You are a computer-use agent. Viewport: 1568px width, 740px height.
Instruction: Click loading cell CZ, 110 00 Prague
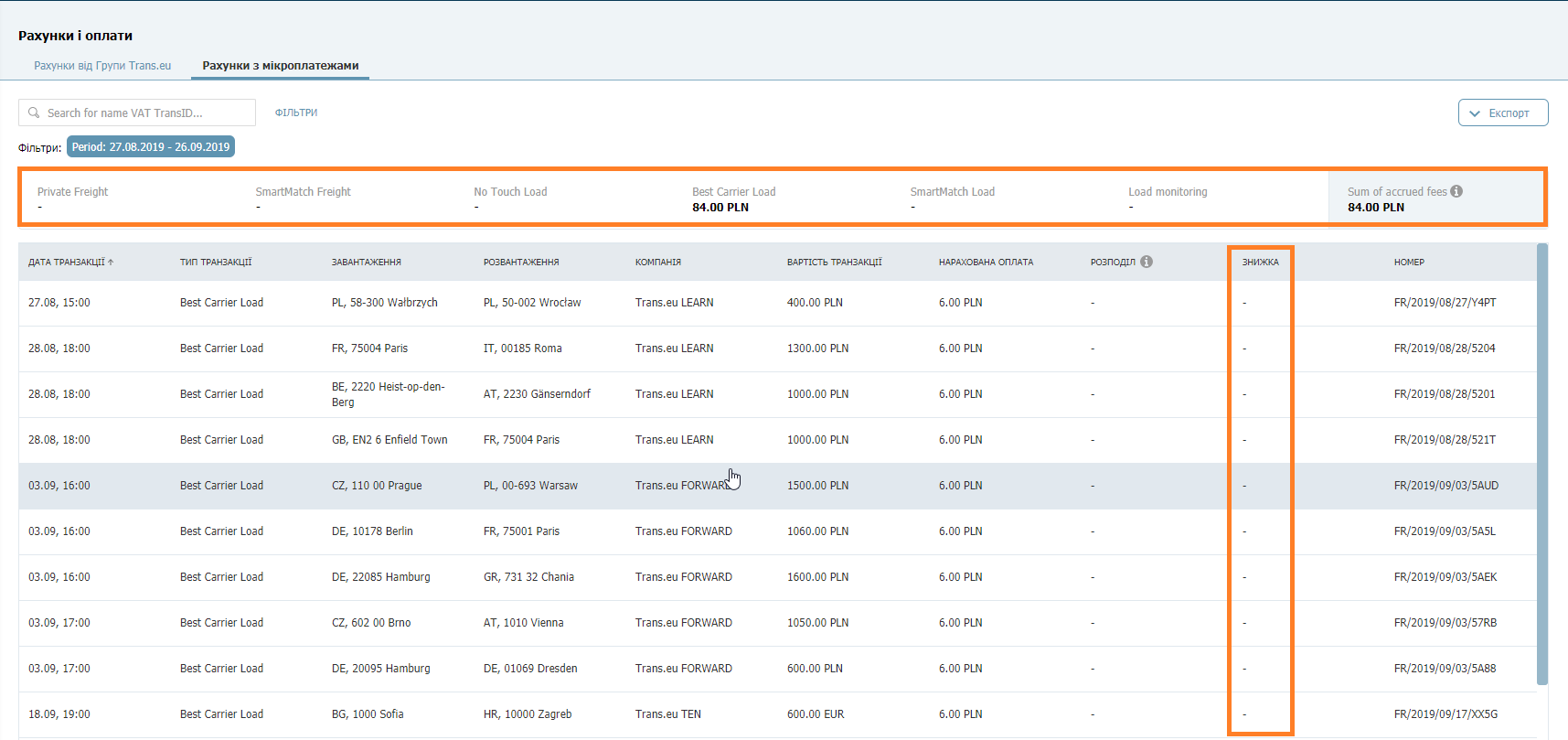click(377, 486)
